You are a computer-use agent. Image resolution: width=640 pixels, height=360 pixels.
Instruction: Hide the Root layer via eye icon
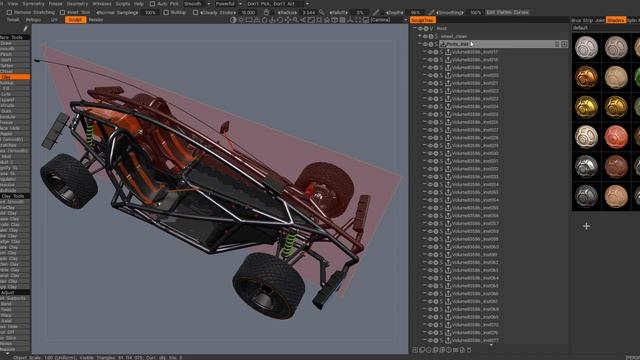pos(420,29)
